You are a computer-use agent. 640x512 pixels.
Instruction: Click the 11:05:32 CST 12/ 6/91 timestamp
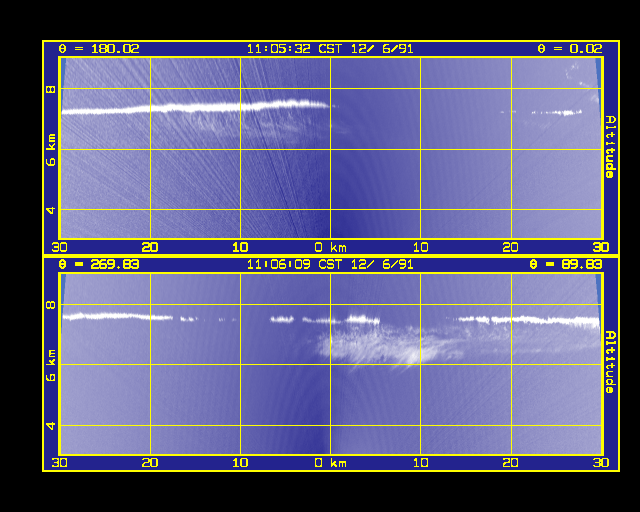(330, 49)
